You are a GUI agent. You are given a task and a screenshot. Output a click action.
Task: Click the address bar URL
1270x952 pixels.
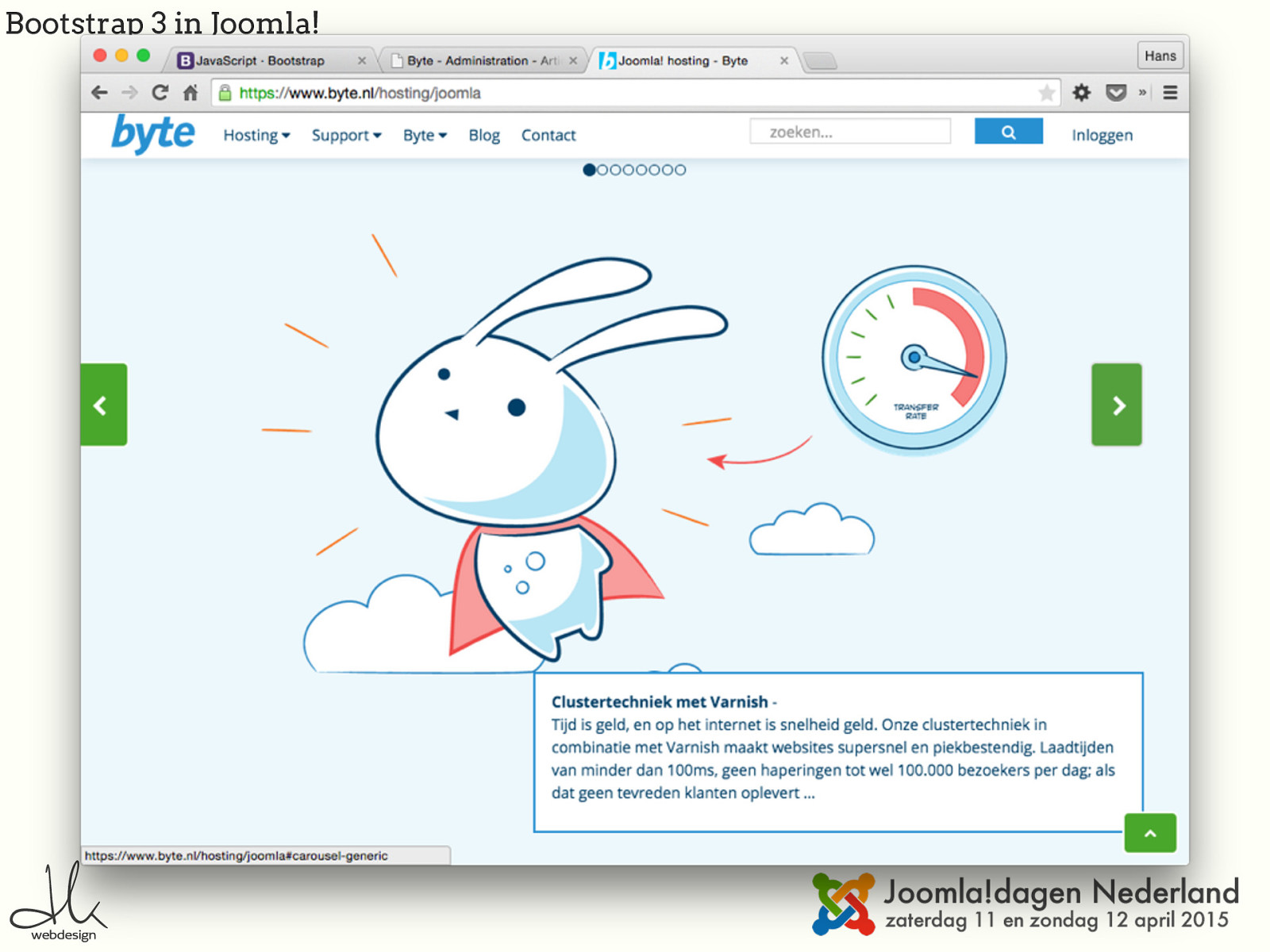pos(360,93)
